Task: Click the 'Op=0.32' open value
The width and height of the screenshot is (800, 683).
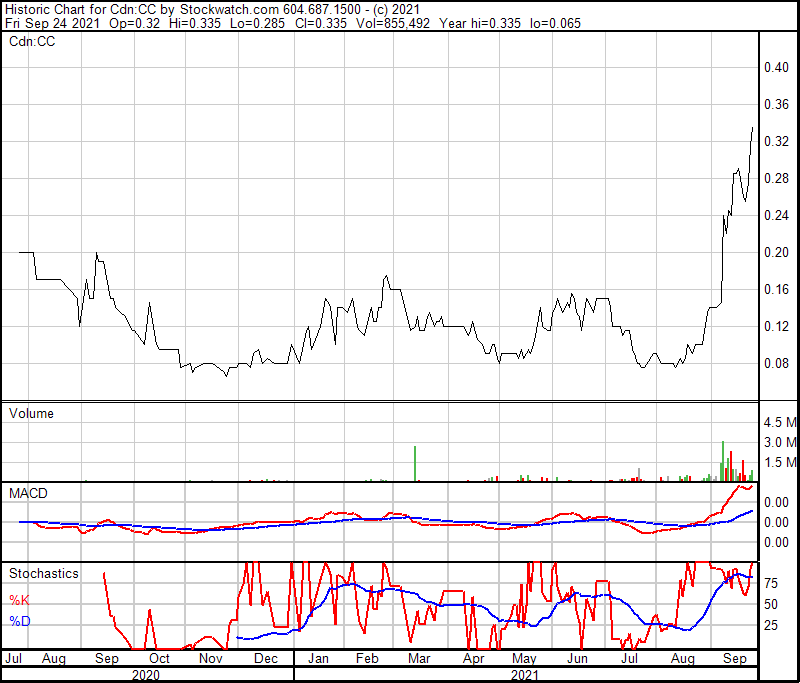Action: point(135,23)
